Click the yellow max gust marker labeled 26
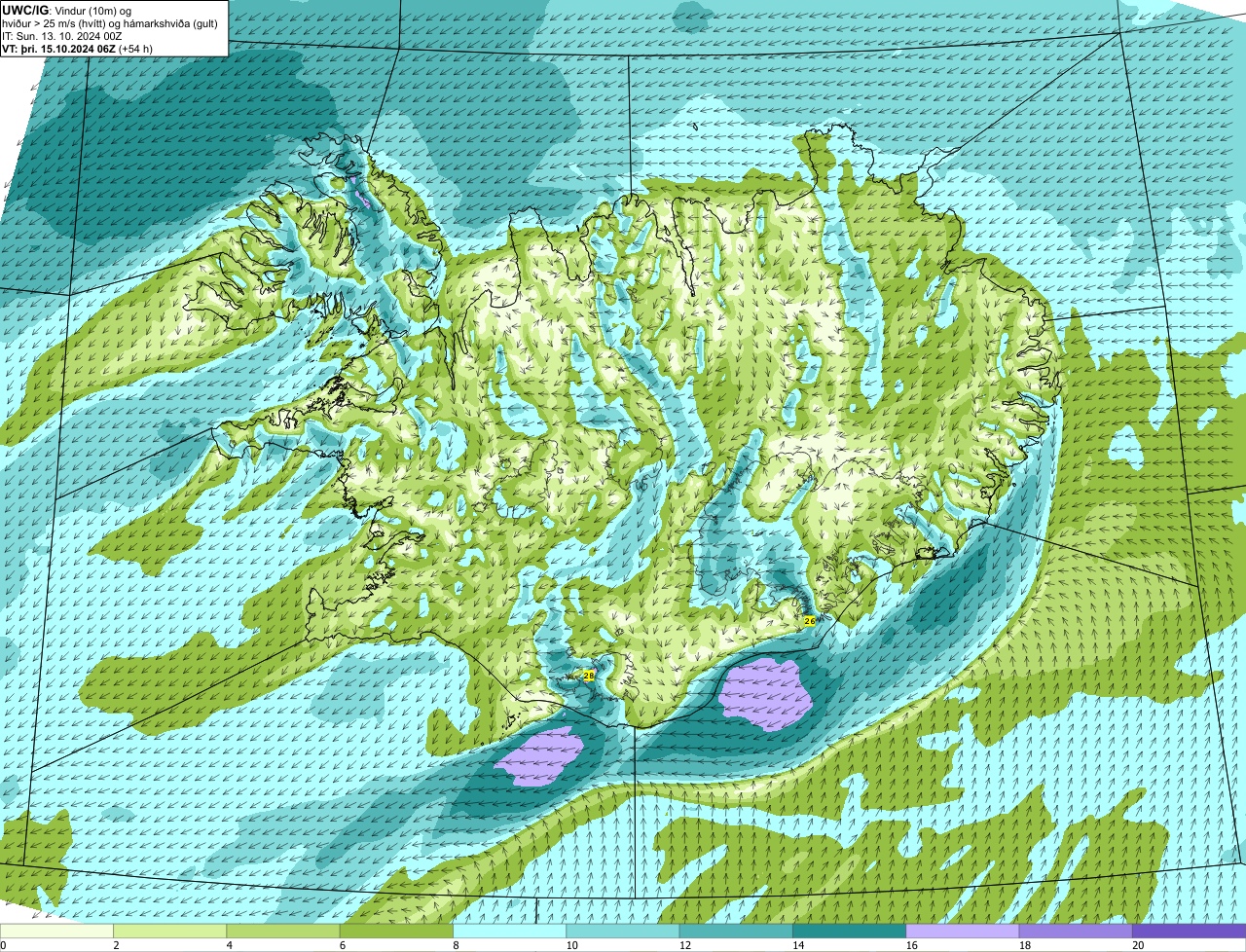 point(809,620)
